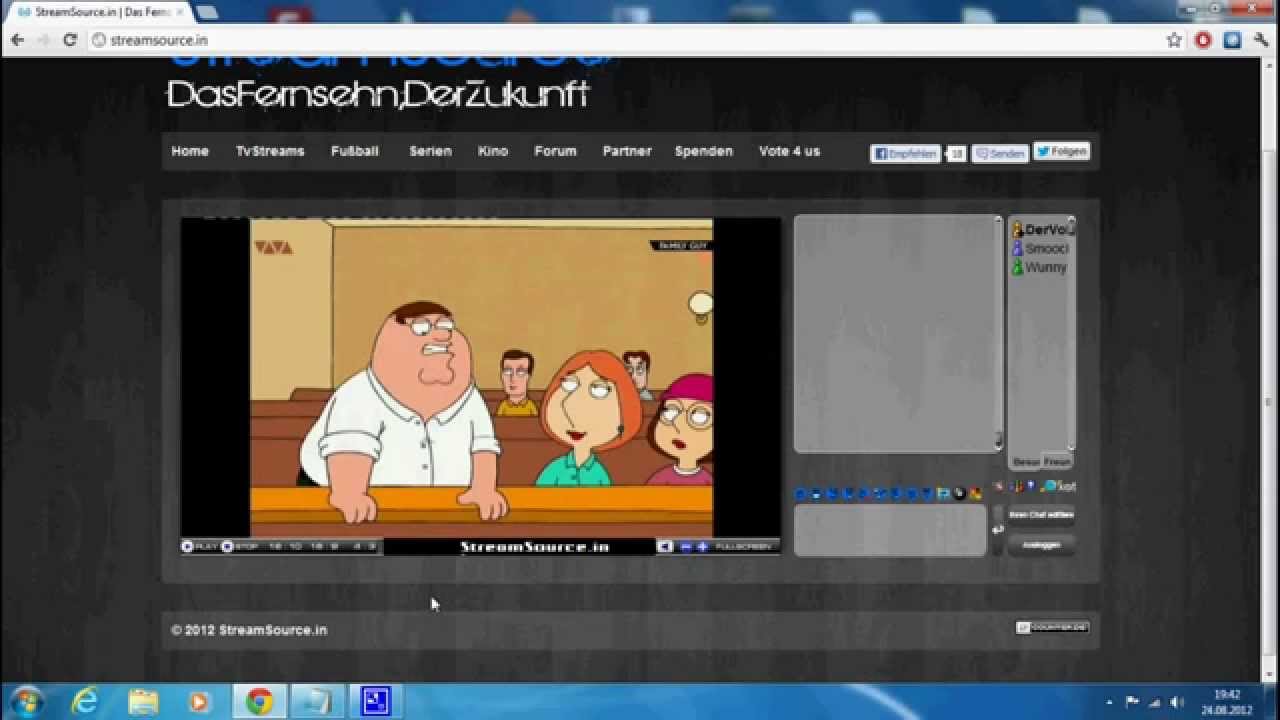The image size is (1280, 720).
Task: Click the blue recorder taskbar icon
Action: [376, 702]
